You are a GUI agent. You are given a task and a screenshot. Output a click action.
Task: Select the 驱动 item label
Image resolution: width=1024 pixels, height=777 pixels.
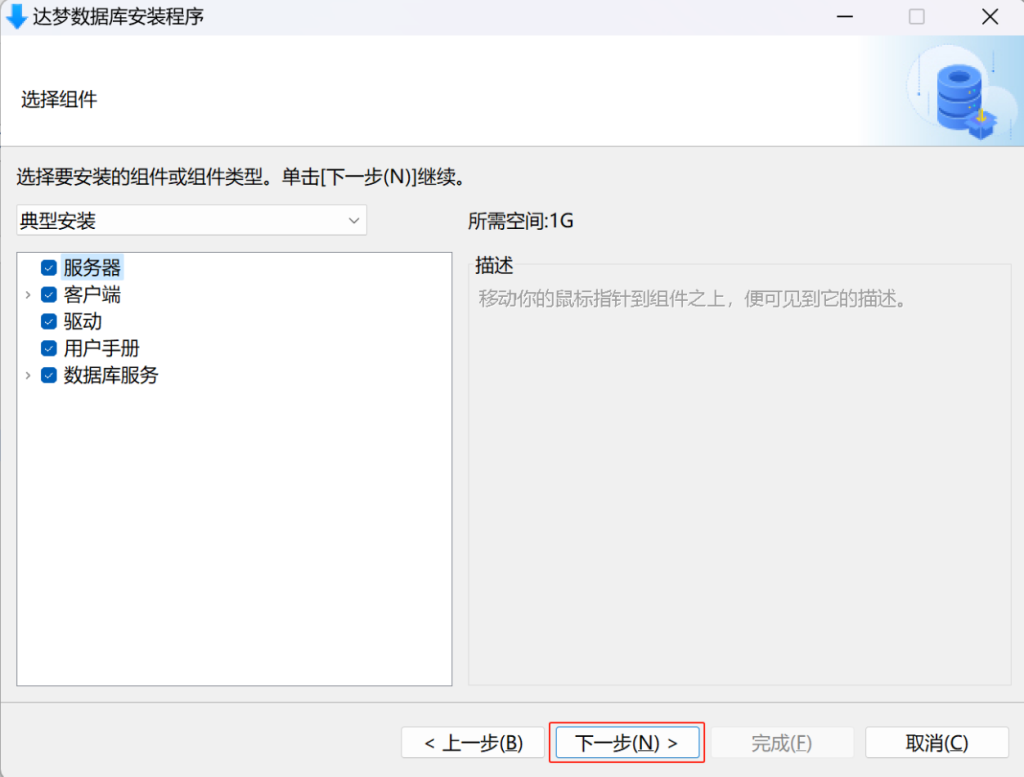click(83, 322)
